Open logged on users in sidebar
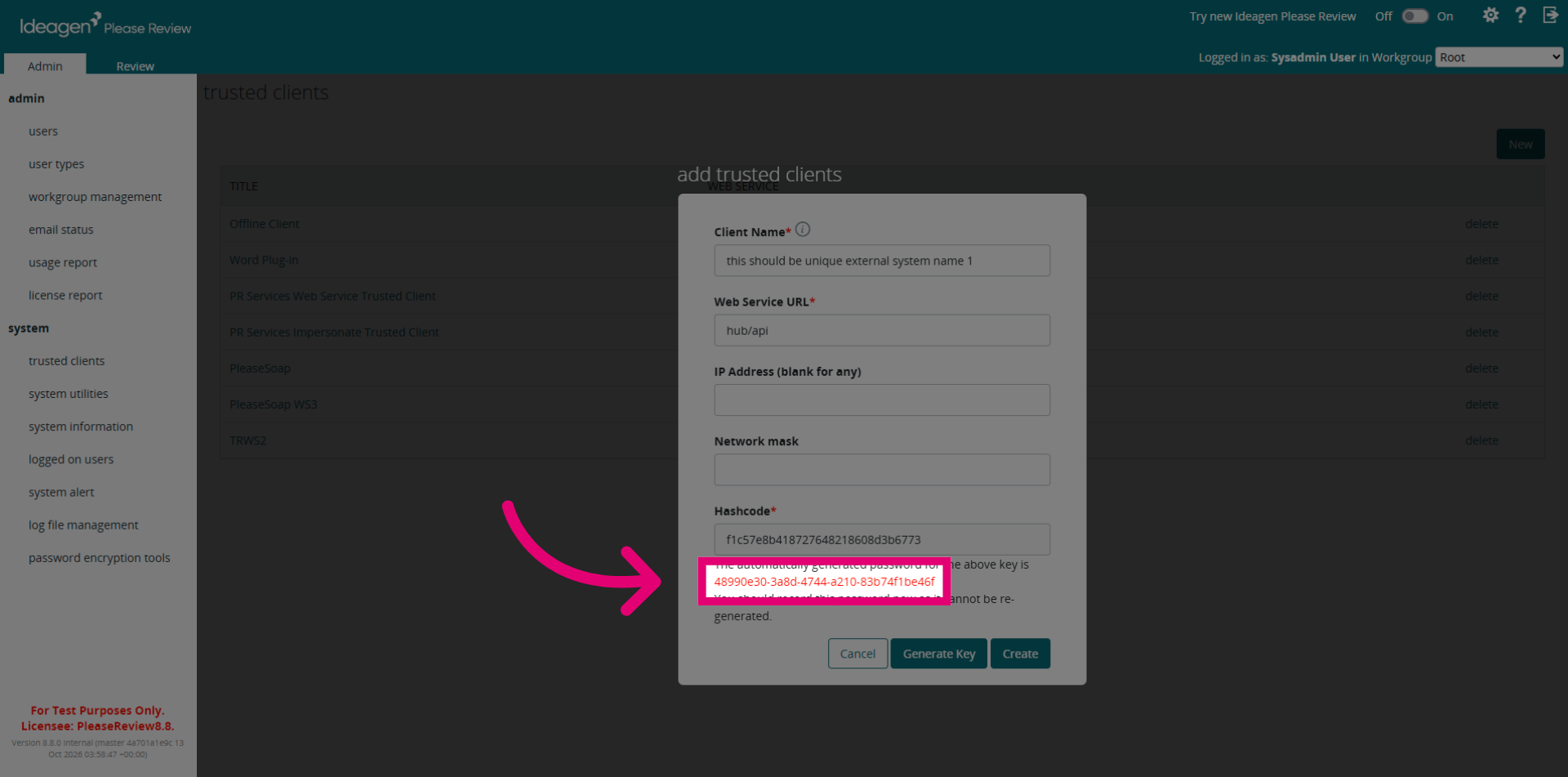Viewport: 1568px width, 777px height. pos(71,459)
